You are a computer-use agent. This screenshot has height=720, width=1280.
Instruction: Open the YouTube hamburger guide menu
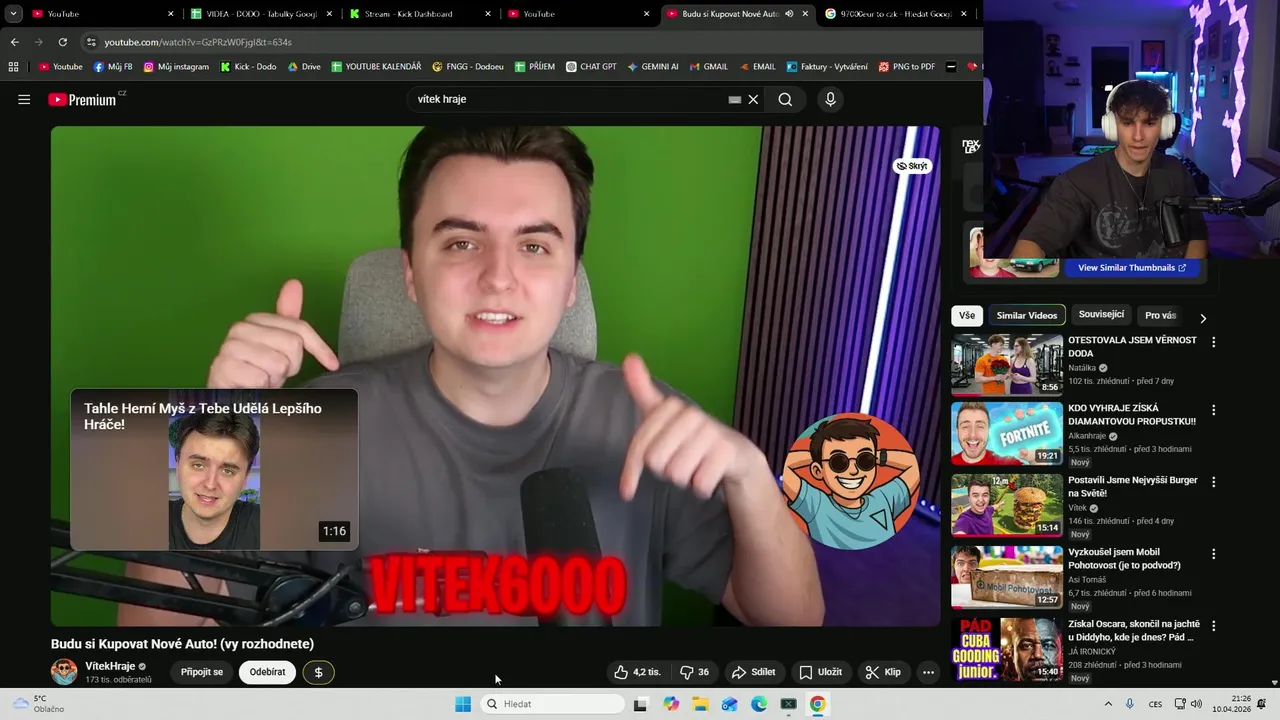tap(24, 99)
